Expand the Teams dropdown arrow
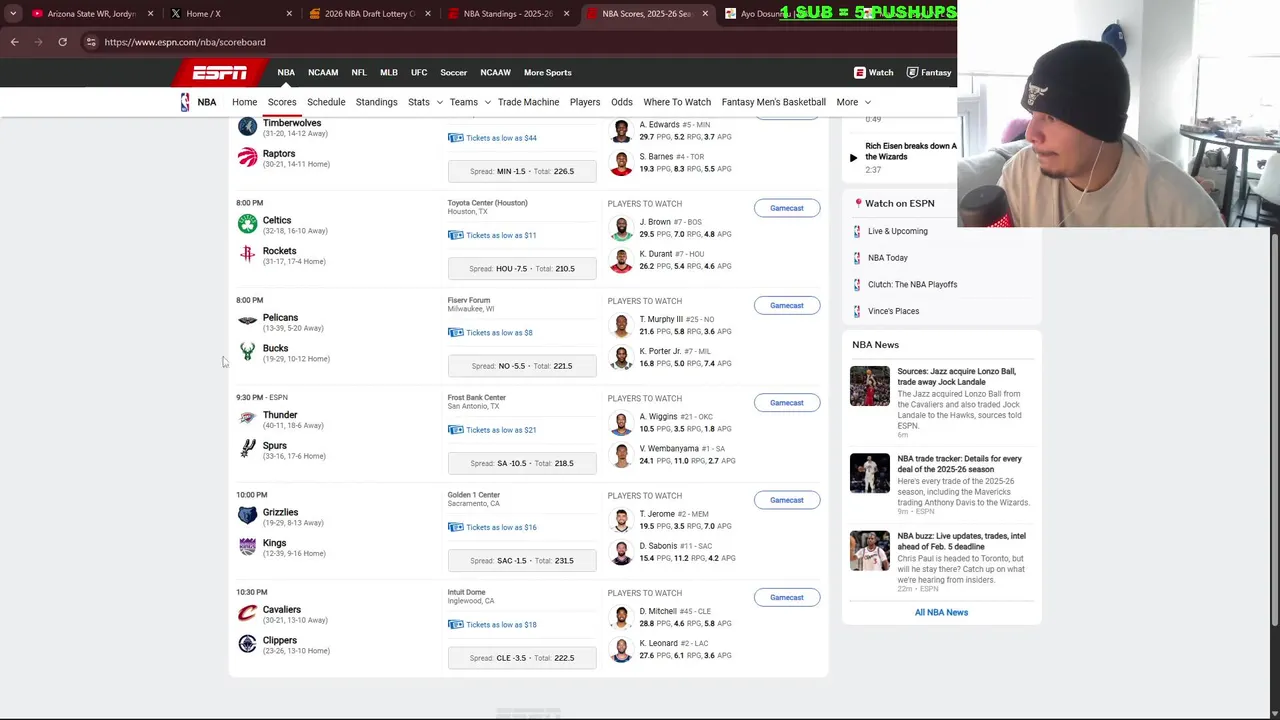Screen dimensions: 1280x720 click(x=487, y=102)
